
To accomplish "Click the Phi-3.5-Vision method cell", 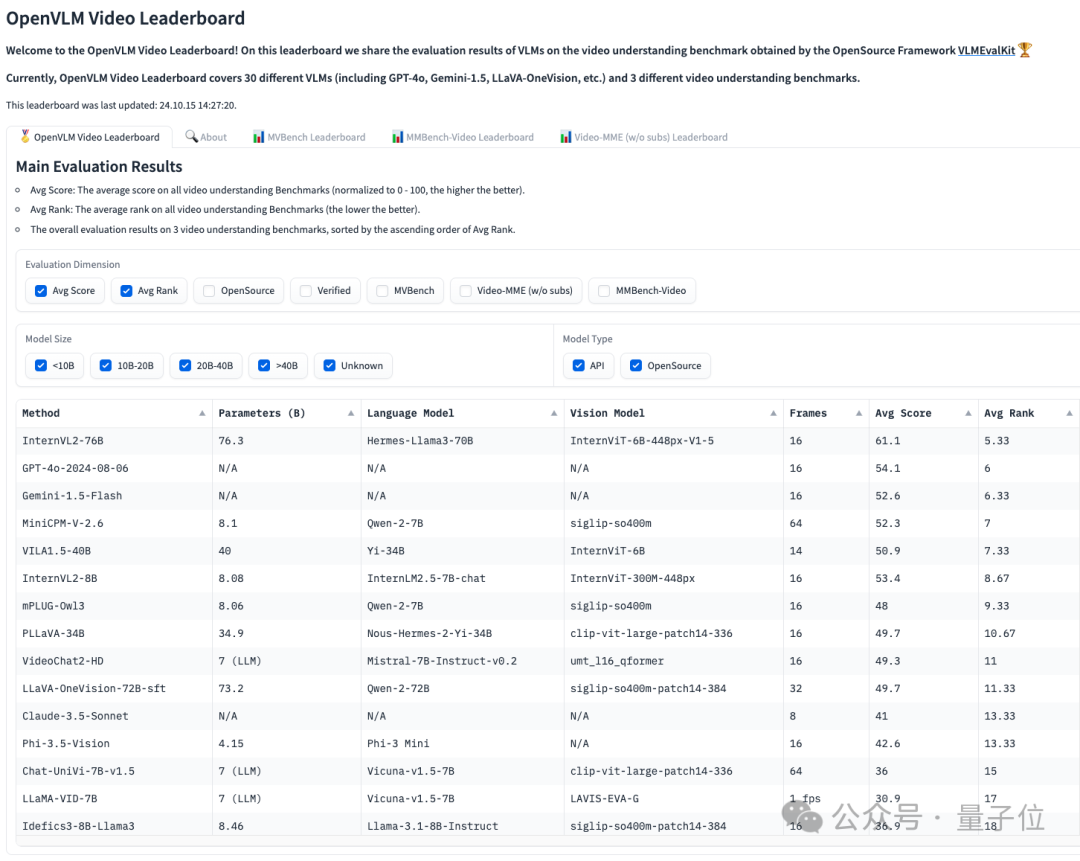I will pyautogui.click(x=114, y=744).
